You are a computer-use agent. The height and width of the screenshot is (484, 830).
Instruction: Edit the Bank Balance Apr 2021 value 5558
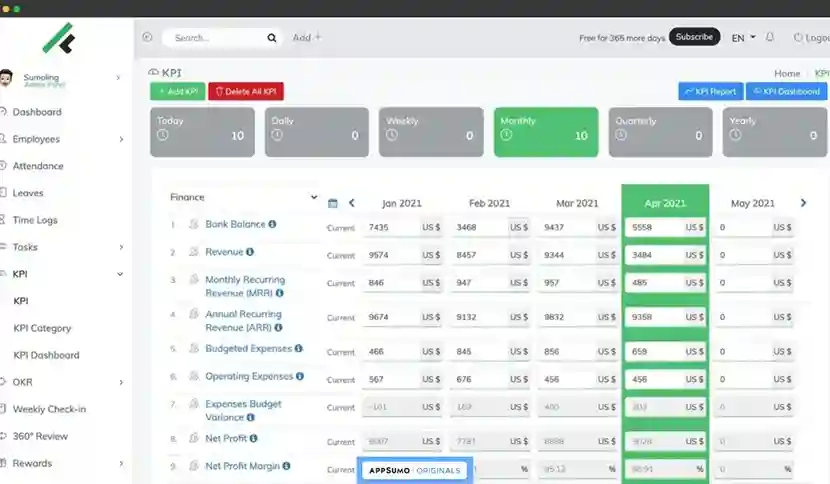(x=654, y=227)
